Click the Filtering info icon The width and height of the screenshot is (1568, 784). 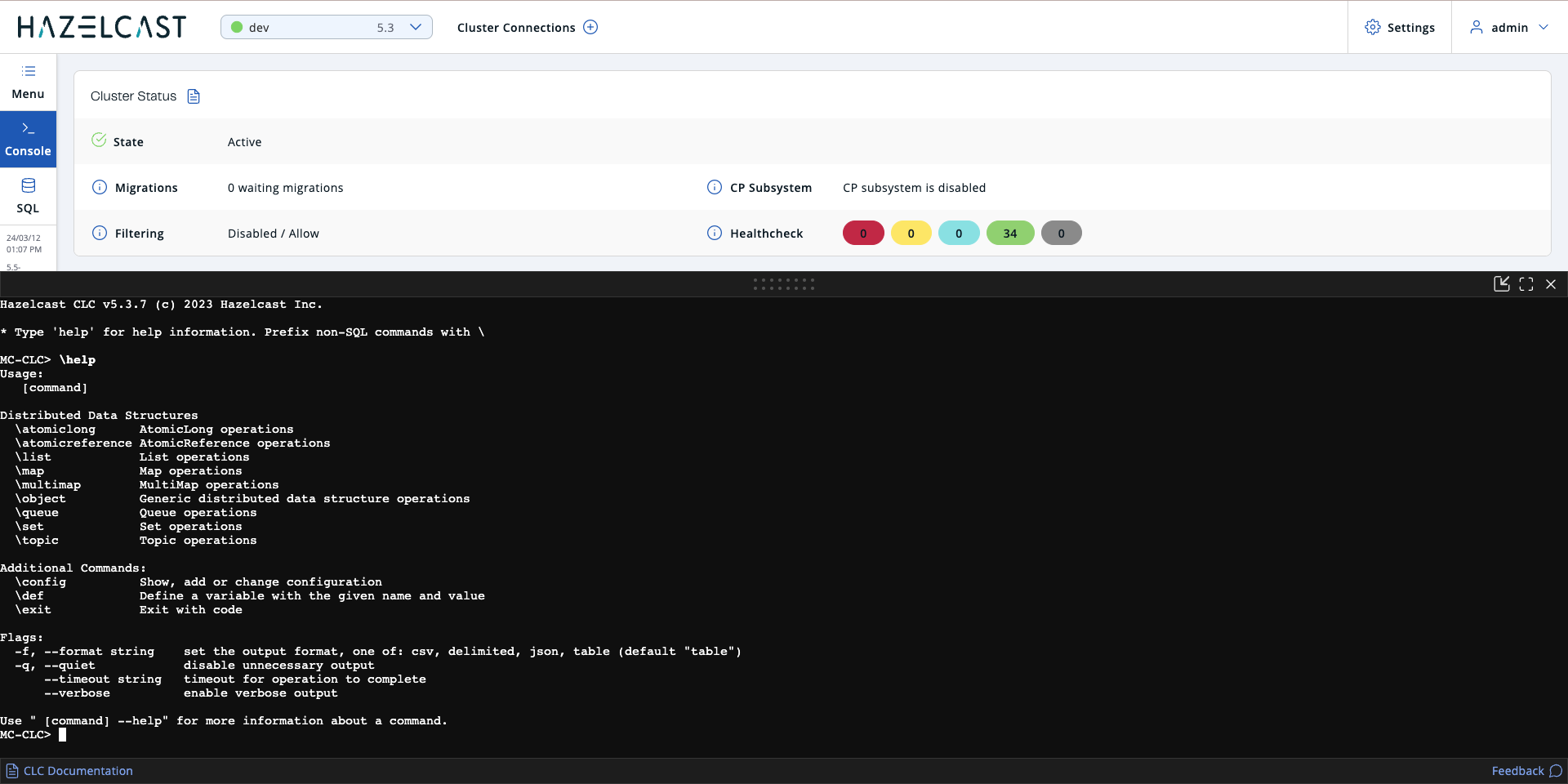click(100, 233)
